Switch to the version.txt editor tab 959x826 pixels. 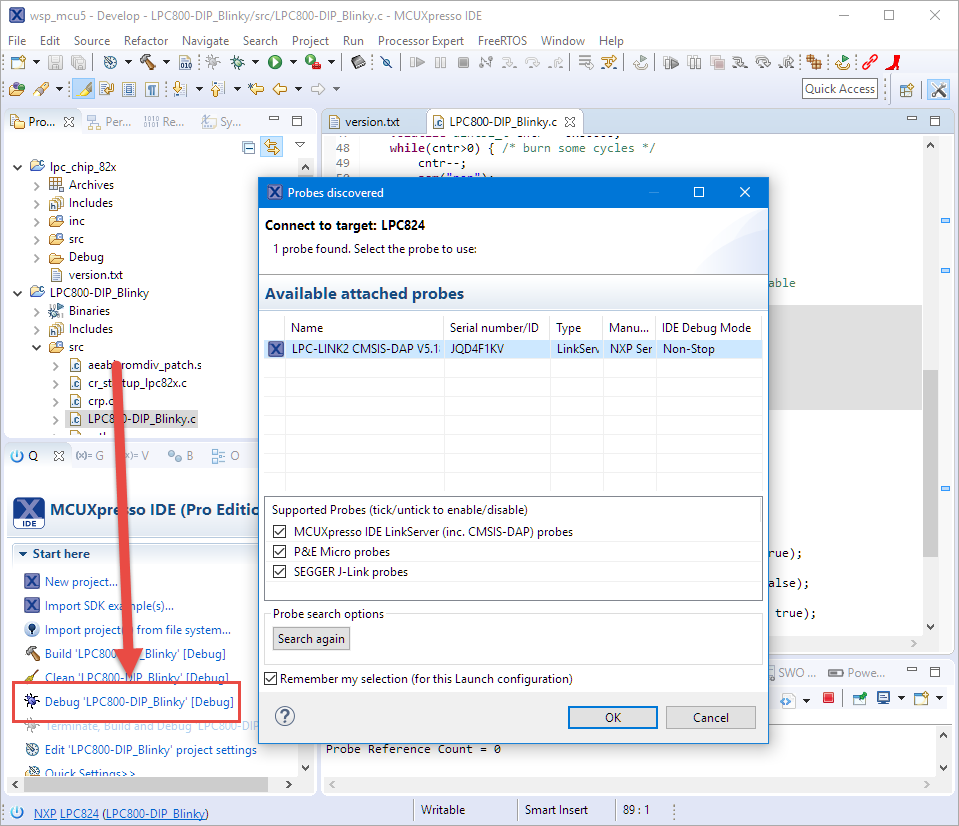coord(372,121)
